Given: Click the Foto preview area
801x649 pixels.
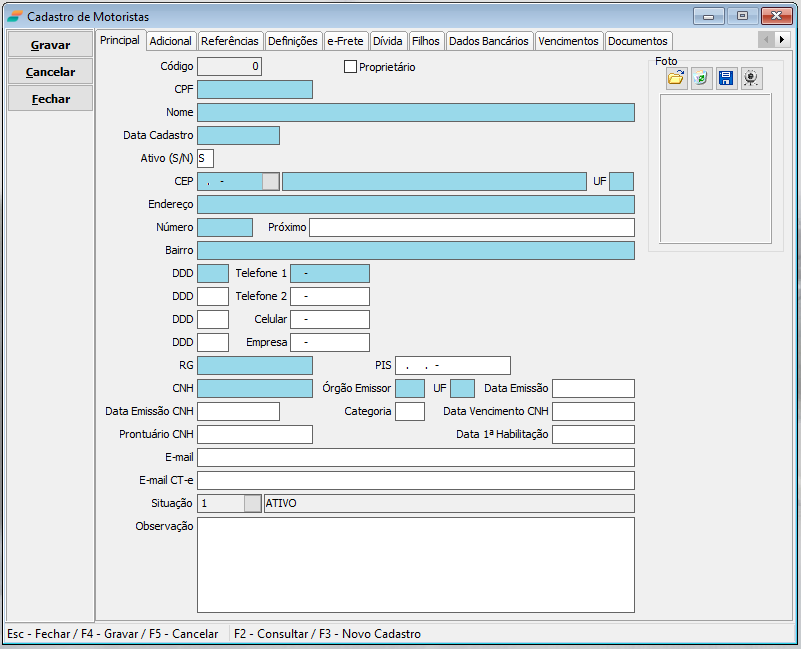Looking at the screenshot, I should [x=715, y=168].
